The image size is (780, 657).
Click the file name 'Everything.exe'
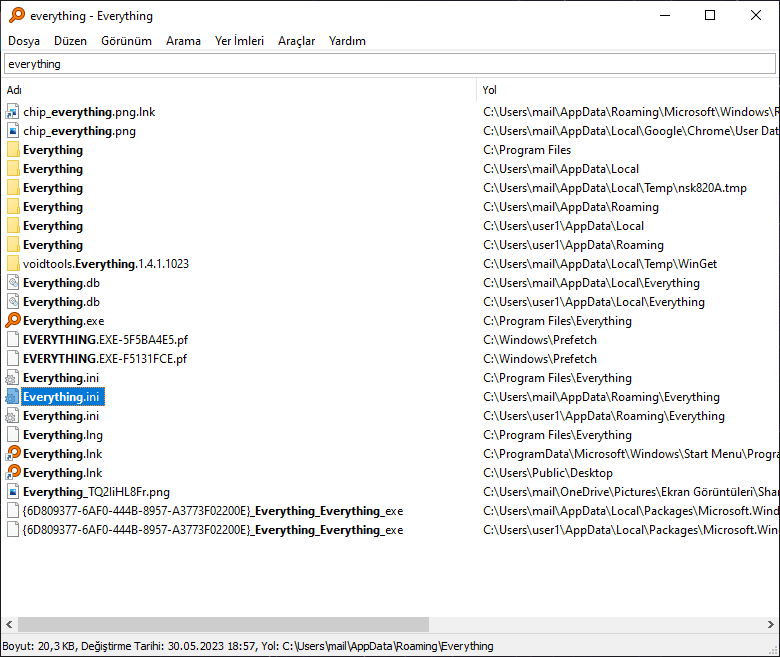(x=64, y=321)
